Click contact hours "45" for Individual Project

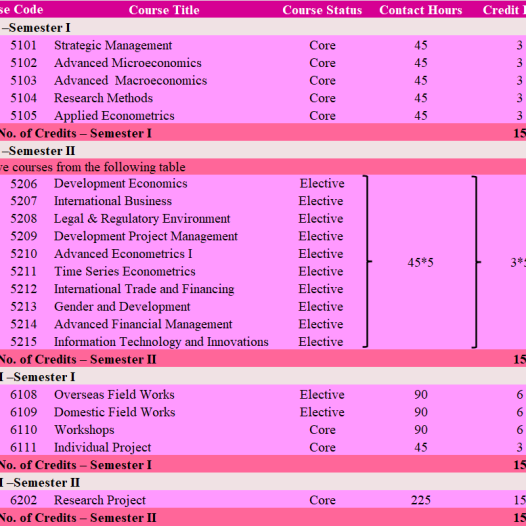[x=421, y=447]
